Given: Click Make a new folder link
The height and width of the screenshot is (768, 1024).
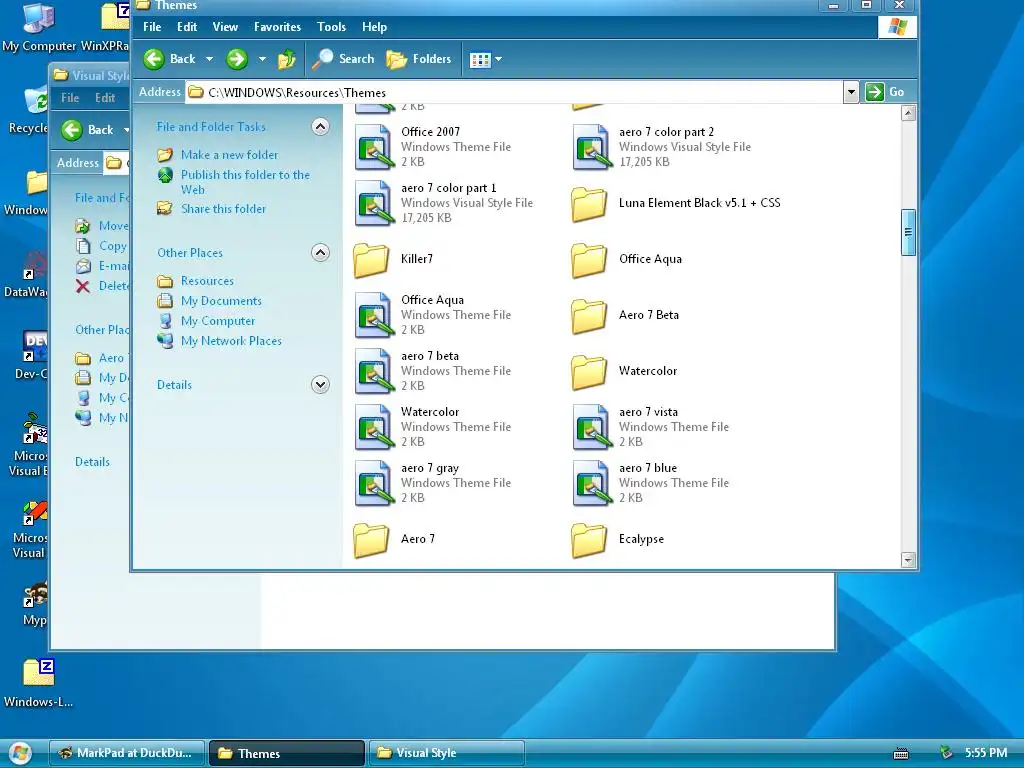Looking at the screenshot, I should [x=229, y=155].
